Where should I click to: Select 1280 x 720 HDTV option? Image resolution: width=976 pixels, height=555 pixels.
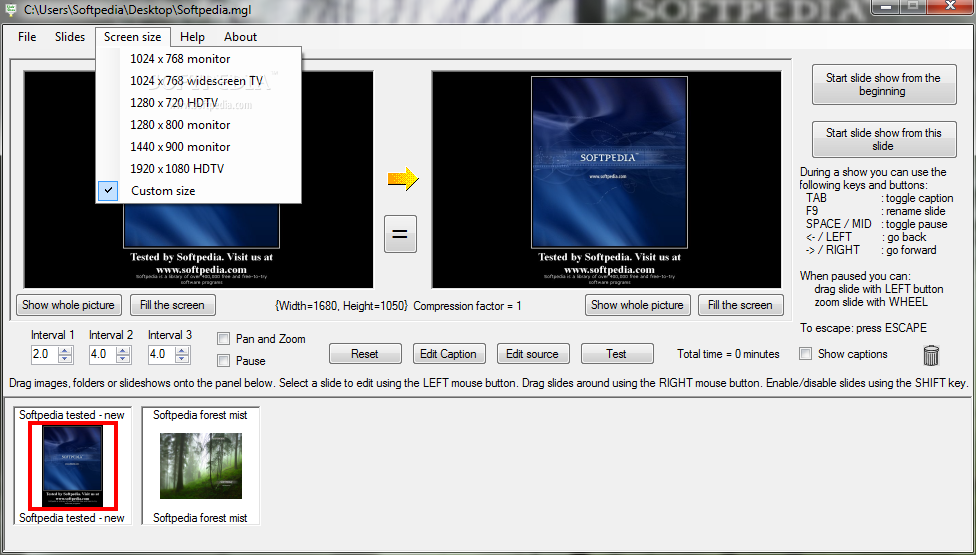point(199,103)
